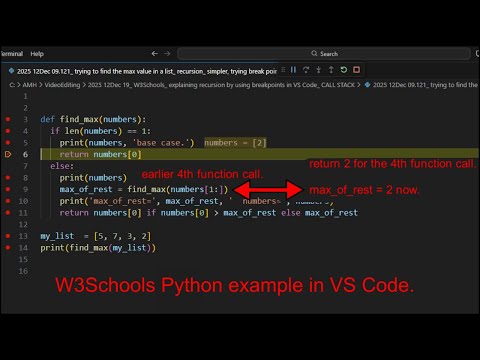The image size is (480, 360).
Task: Click 'print(numbers)' on line 8
Action: [93, 178]
